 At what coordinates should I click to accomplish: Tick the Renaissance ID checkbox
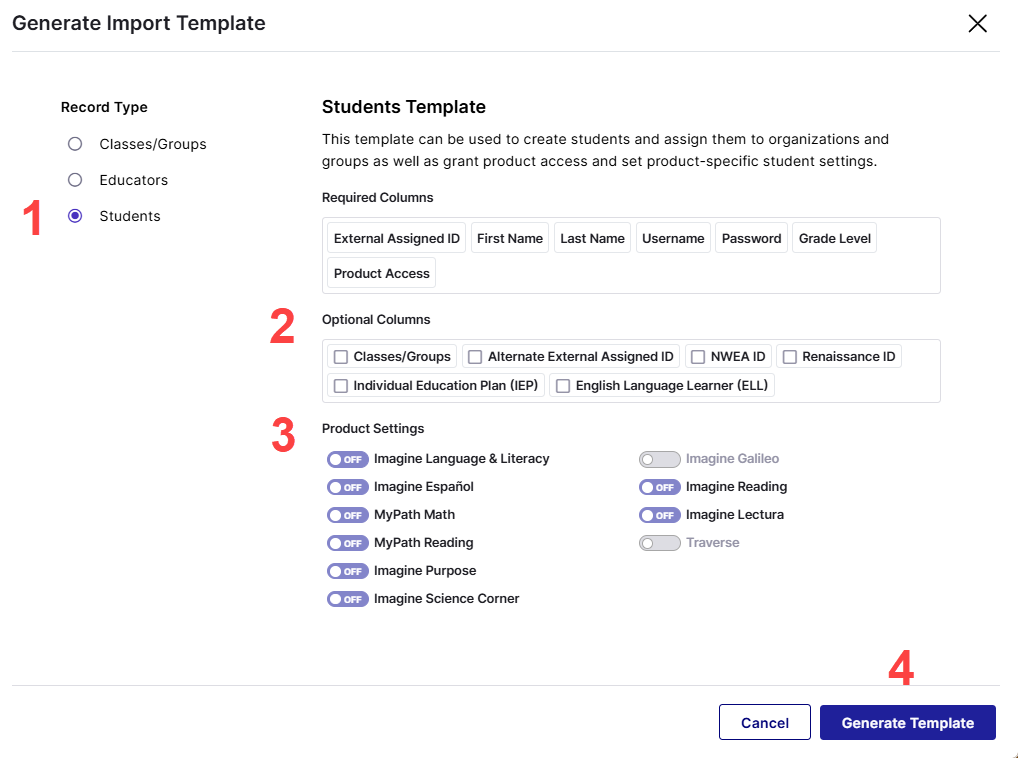tap(789, 357)
